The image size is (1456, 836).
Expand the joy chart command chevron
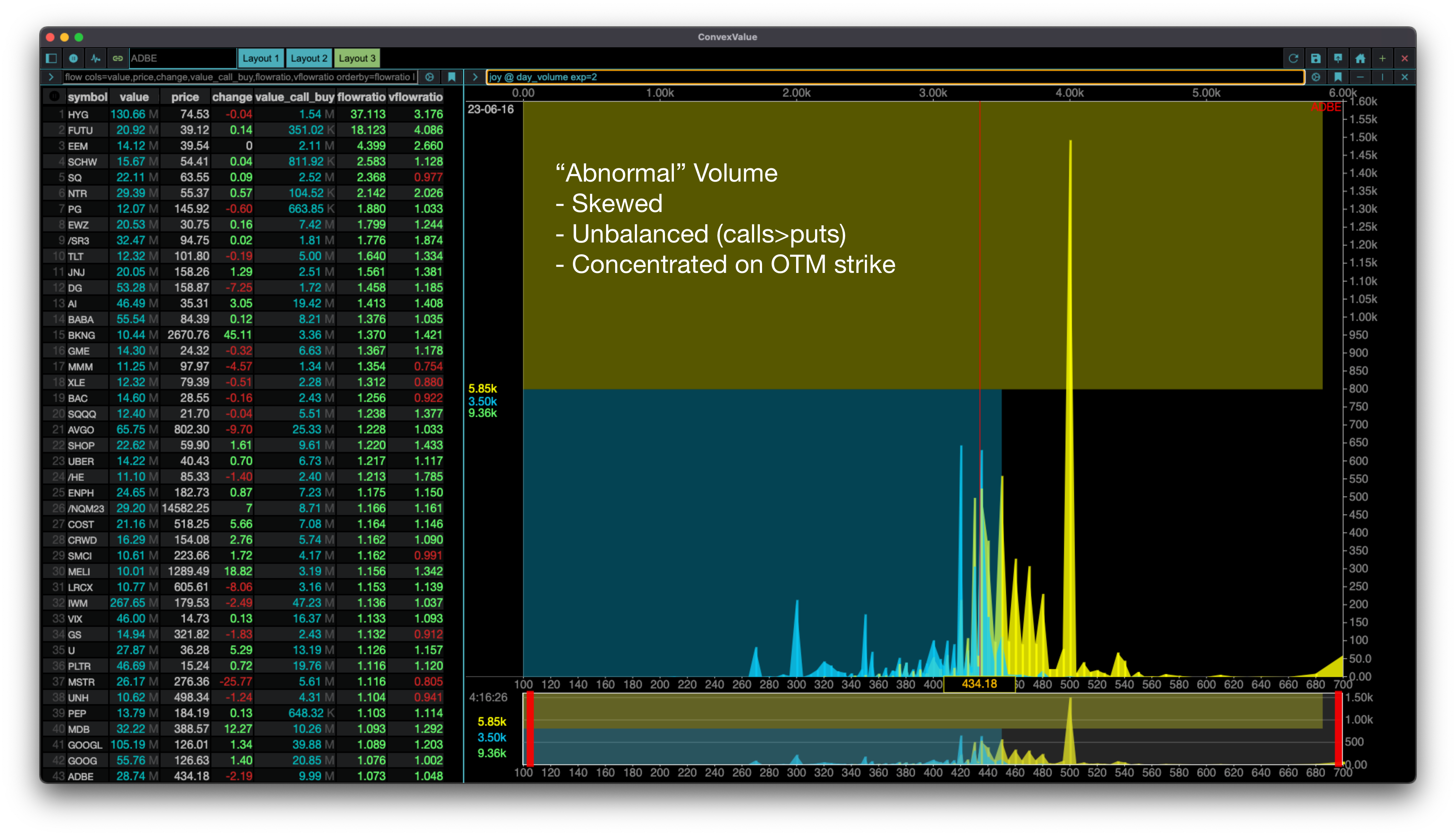coord(475,77)
